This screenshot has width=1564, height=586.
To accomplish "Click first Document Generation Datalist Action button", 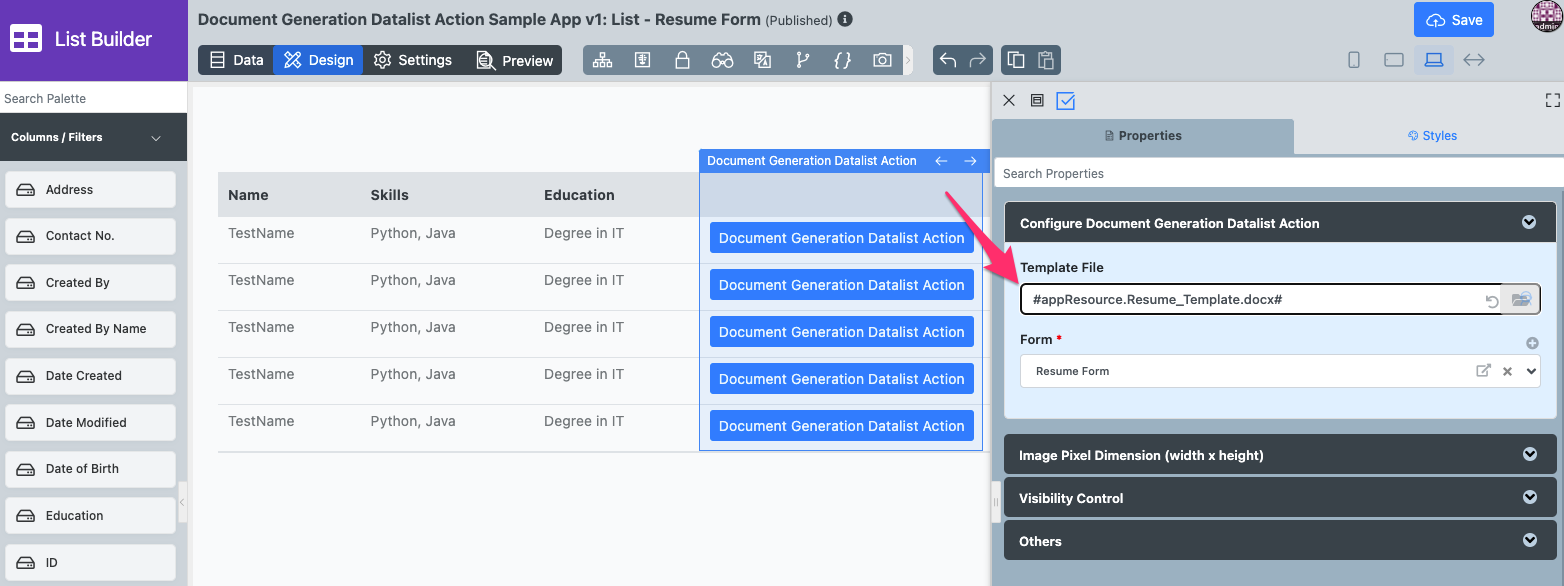I will click(x=841, y=238).
